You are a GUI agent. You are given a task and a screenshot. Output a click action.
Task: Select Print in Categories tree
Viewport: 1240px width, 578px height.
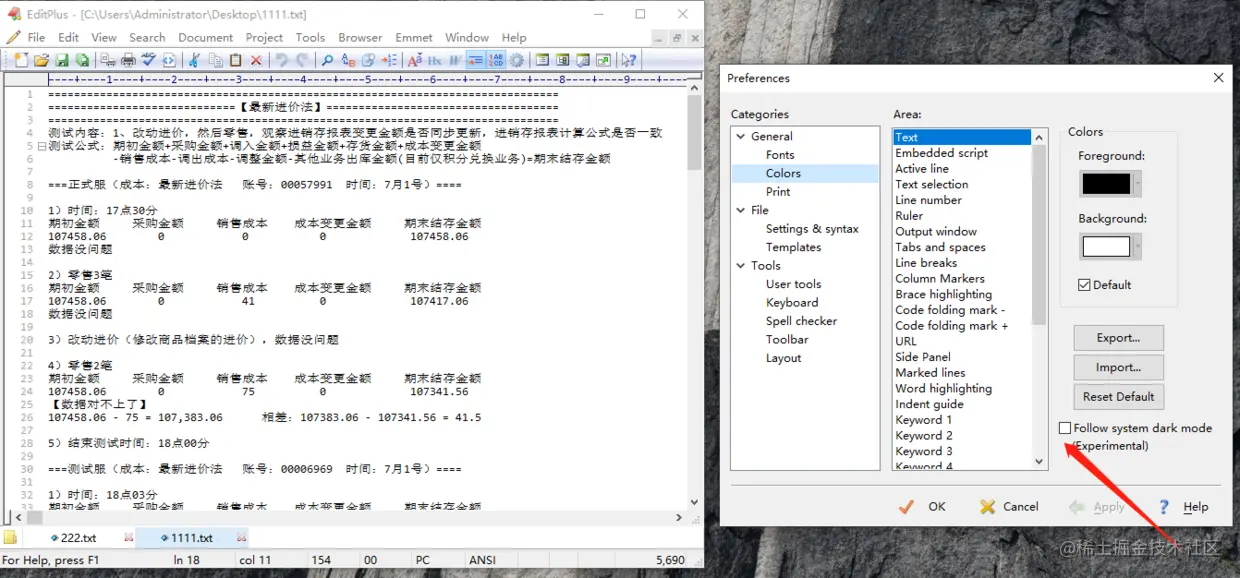tap(778, 192)
